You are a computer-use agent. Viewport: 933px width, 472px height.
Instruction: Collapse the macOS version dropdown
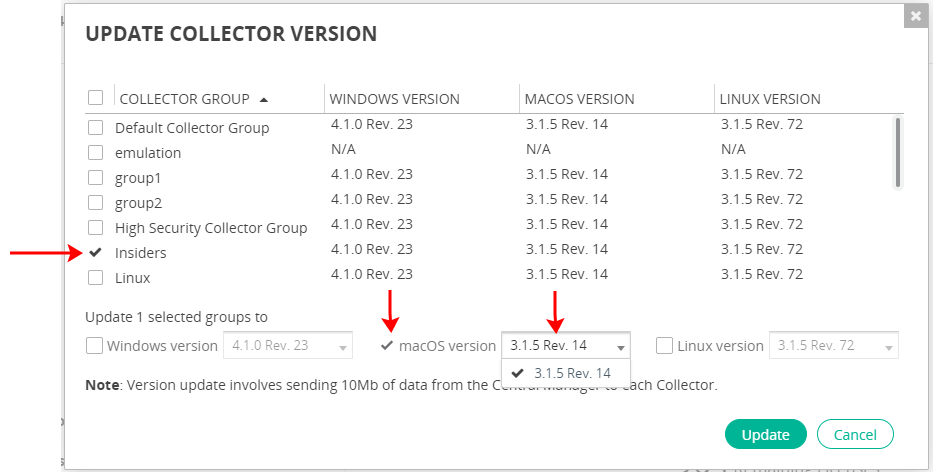pos(566,346)
